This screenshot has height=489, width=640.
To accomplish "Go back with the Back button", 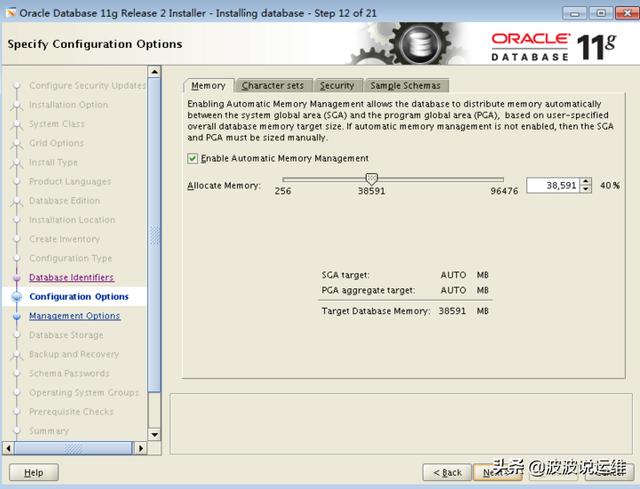I will click(x=447, y=473).
